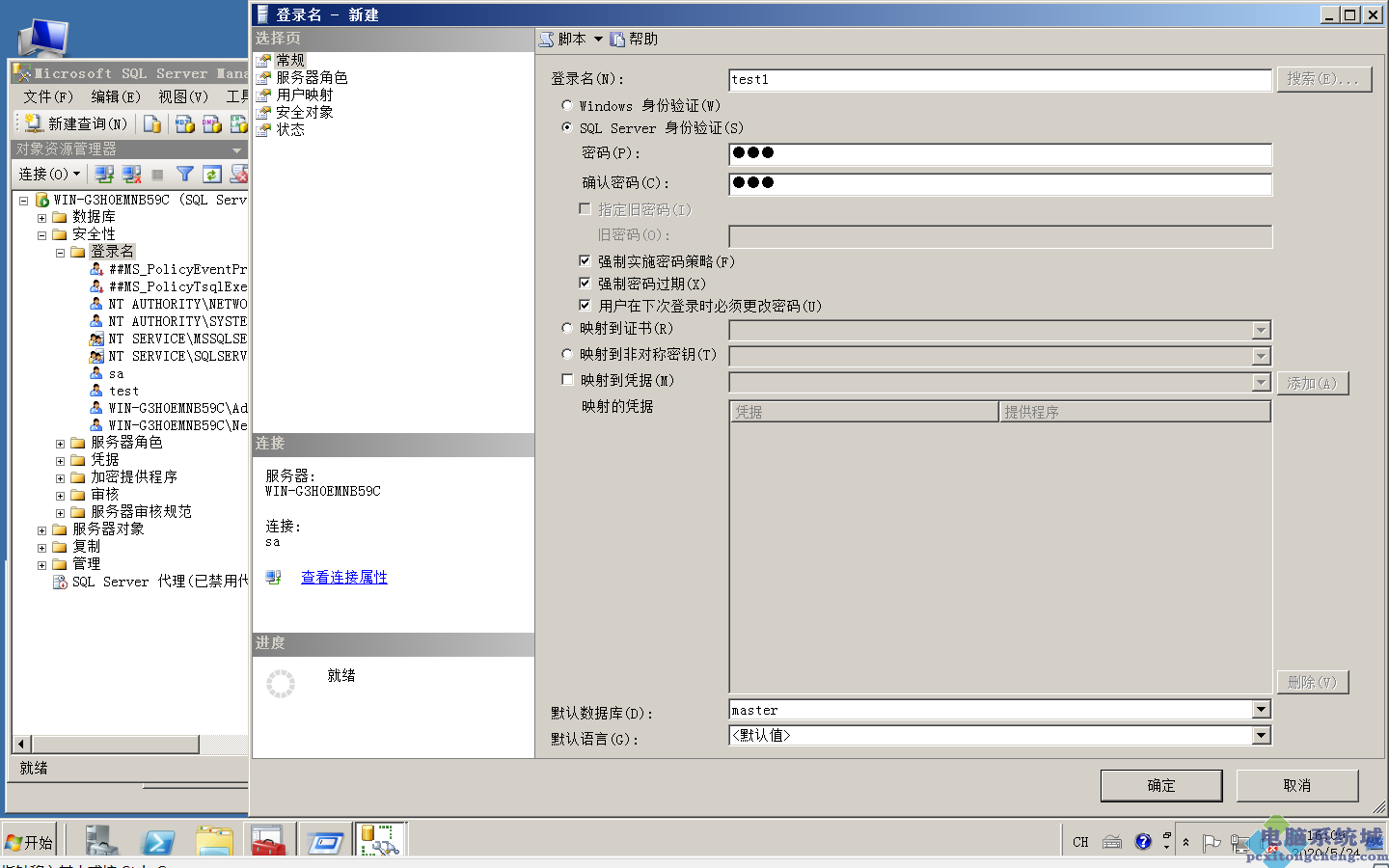
Task: Click the Object Explorer panel dropdown arrow
Action: pos(237,149)
